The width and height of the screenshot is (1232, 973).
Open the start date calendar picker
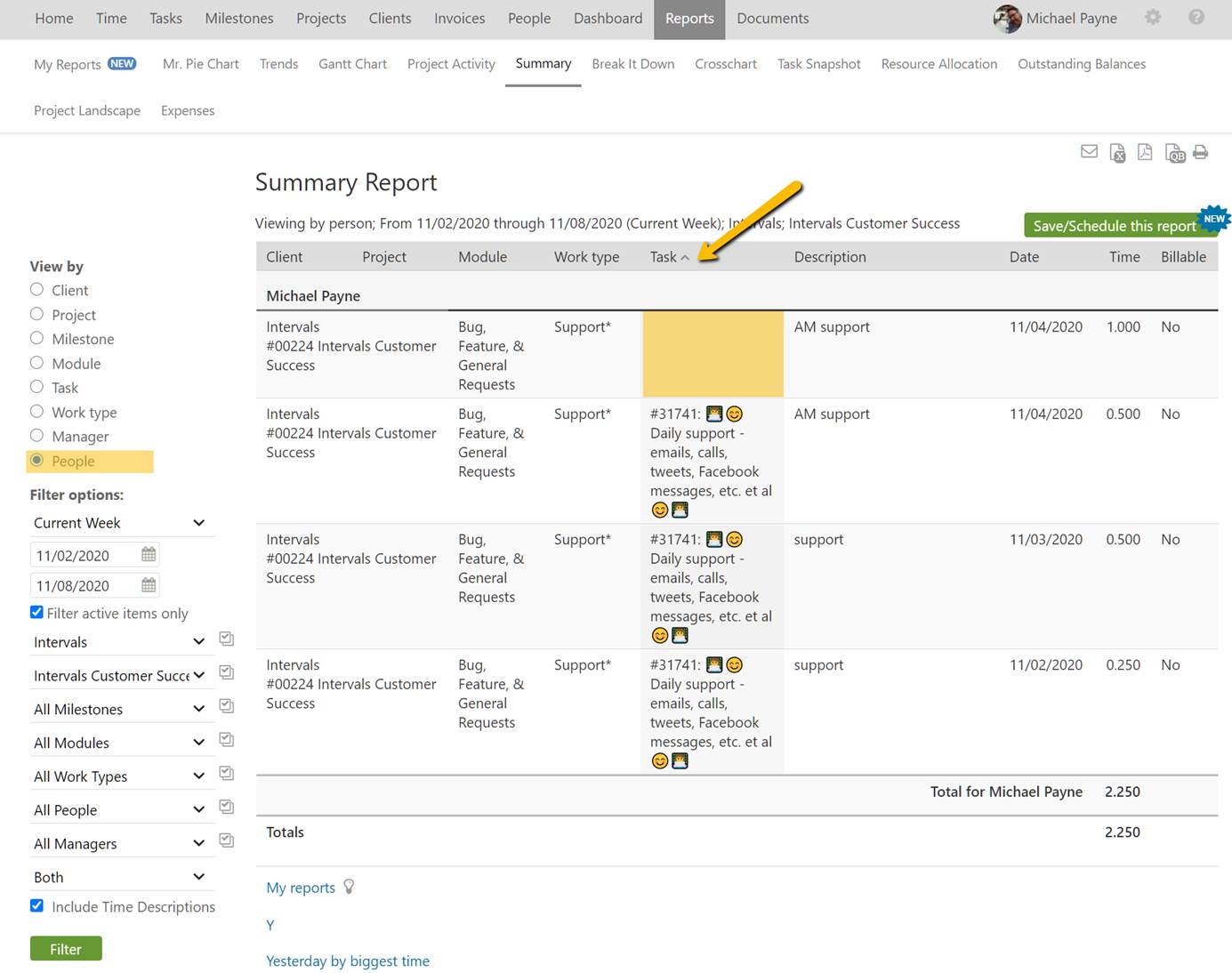click(x=149, y=555)
